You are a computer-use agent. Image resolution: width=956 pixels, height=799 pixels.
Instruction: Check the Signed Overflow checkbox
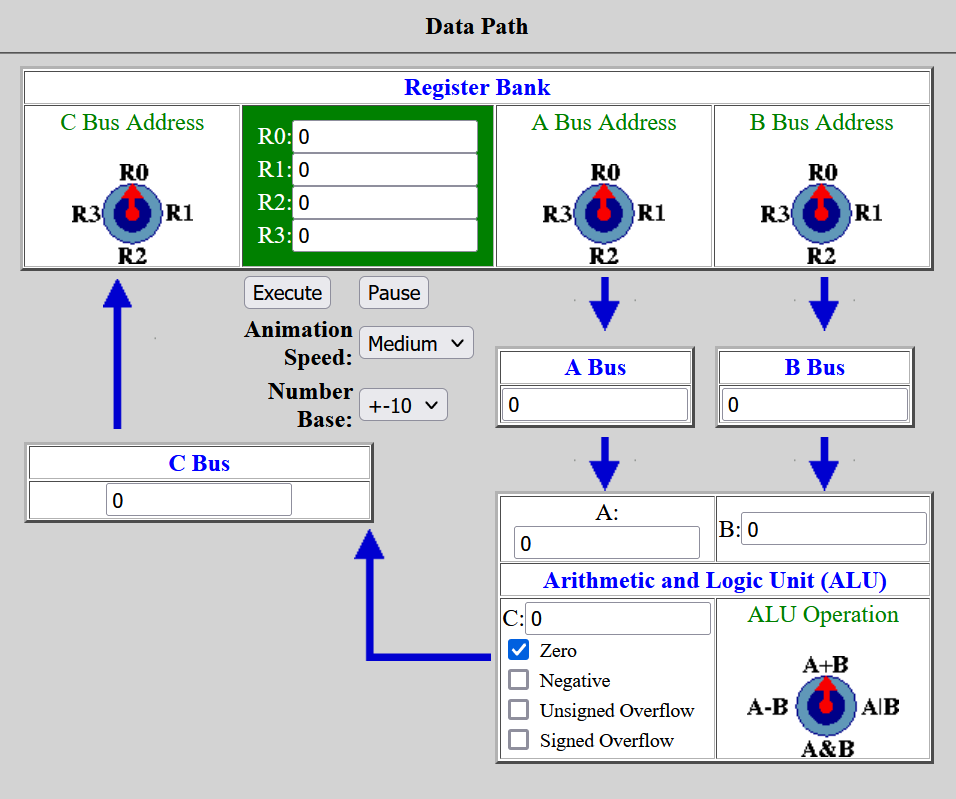click(519, 739)
